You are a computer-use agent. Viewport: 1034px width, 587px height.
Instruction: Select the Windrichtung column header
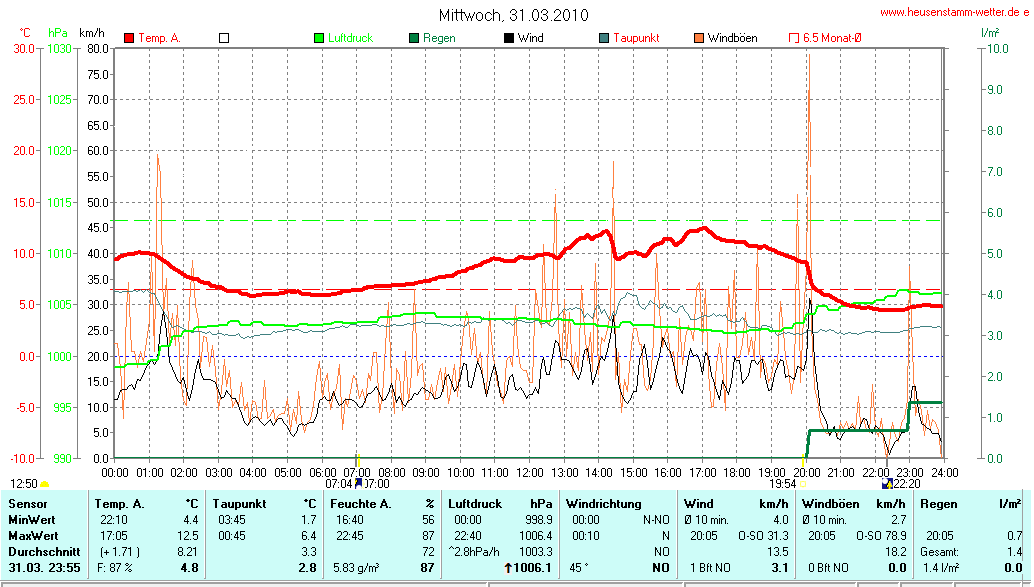pyautogui.click(x=601, y=504)
